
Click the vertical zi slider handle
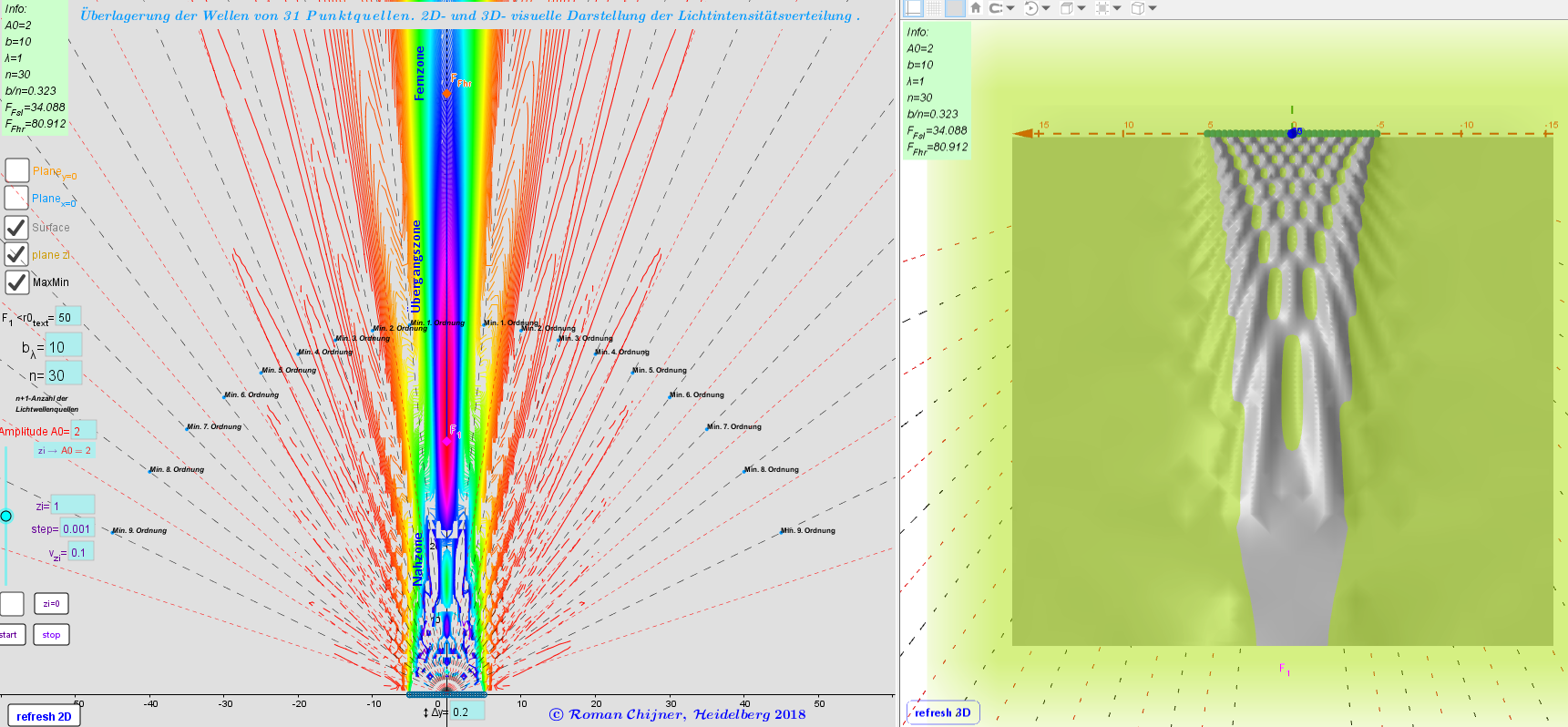(x=5, y=516)
